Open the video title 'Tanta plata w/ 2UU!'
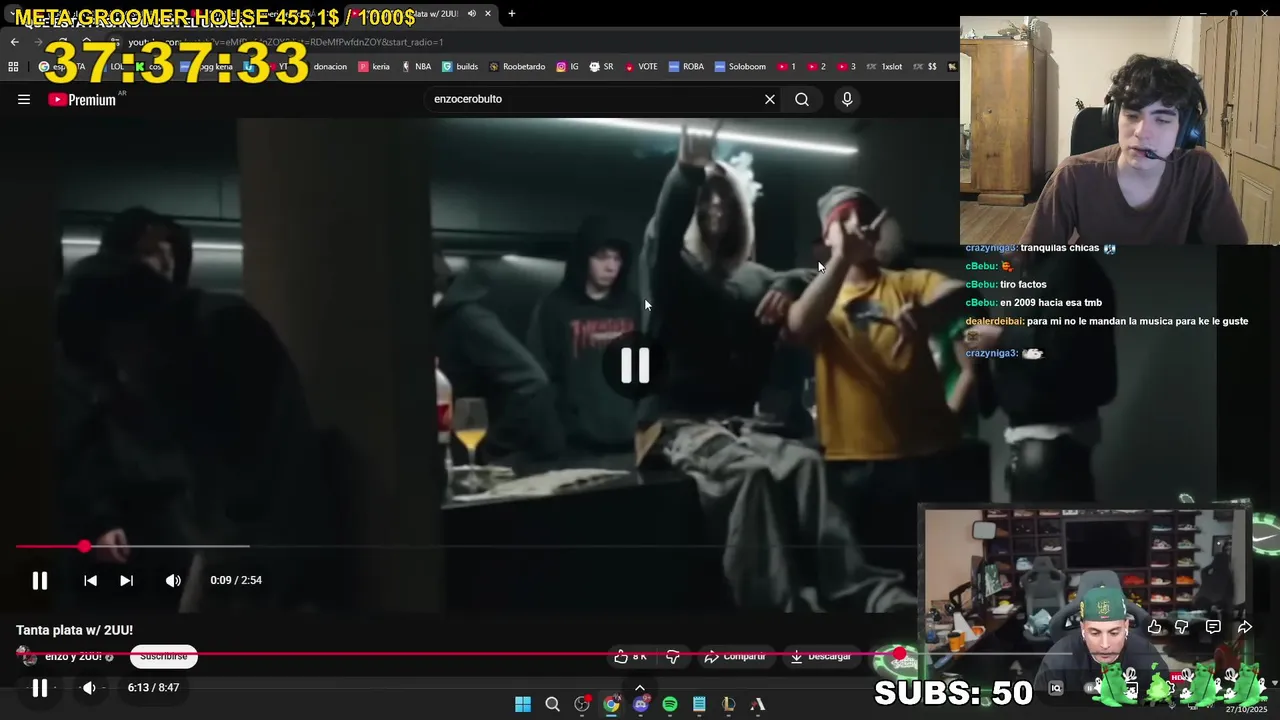The height and width of the screenshot is (720, 1280). [x=74, y=630]
